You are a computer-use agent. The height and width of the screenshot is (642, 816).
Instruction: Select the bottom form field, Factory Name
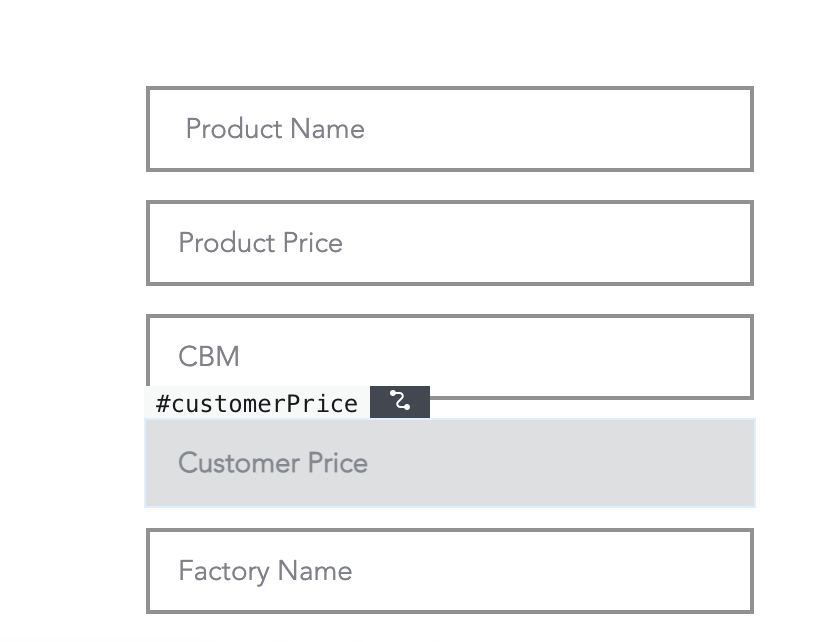(x=450, y=571)
